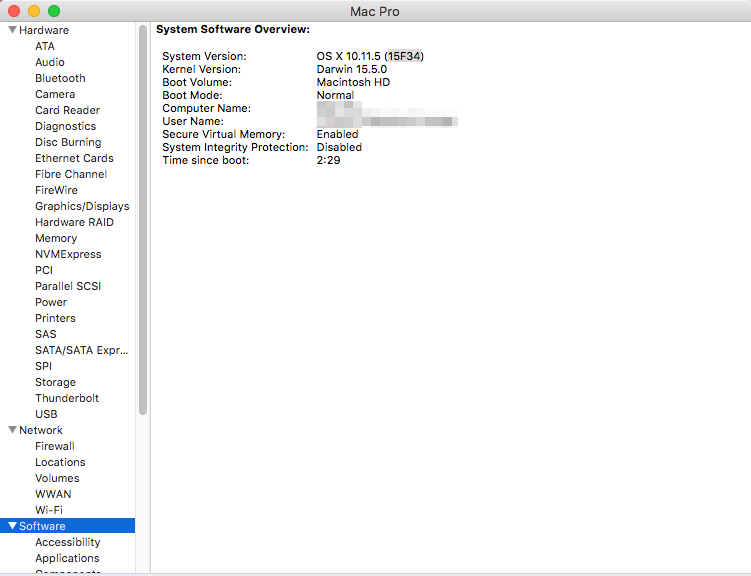
Task: Open WWAN network entry
Action: pyautogui.click(x=53, y=494)
